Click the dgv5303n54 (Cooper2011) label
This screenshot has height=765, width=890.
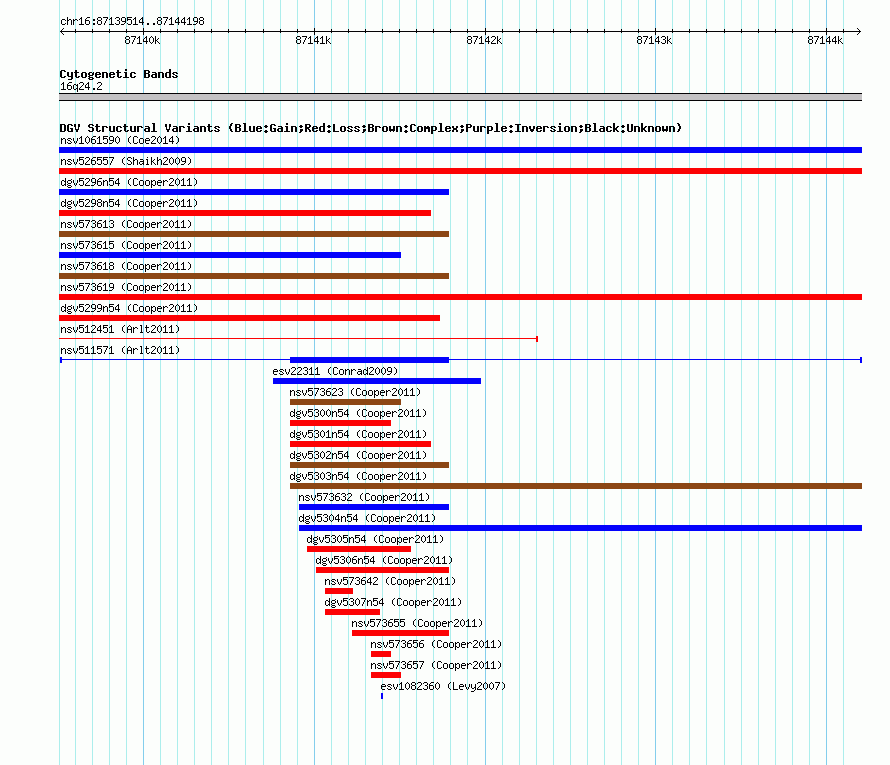358,476
